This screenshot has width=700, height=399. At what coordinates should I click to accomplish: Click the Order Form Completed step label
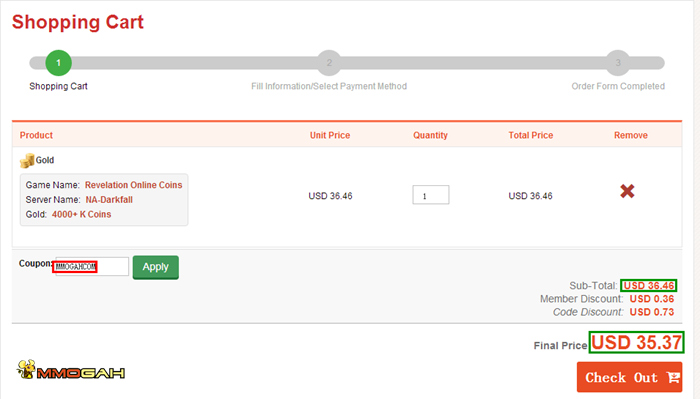coord(618,86)
